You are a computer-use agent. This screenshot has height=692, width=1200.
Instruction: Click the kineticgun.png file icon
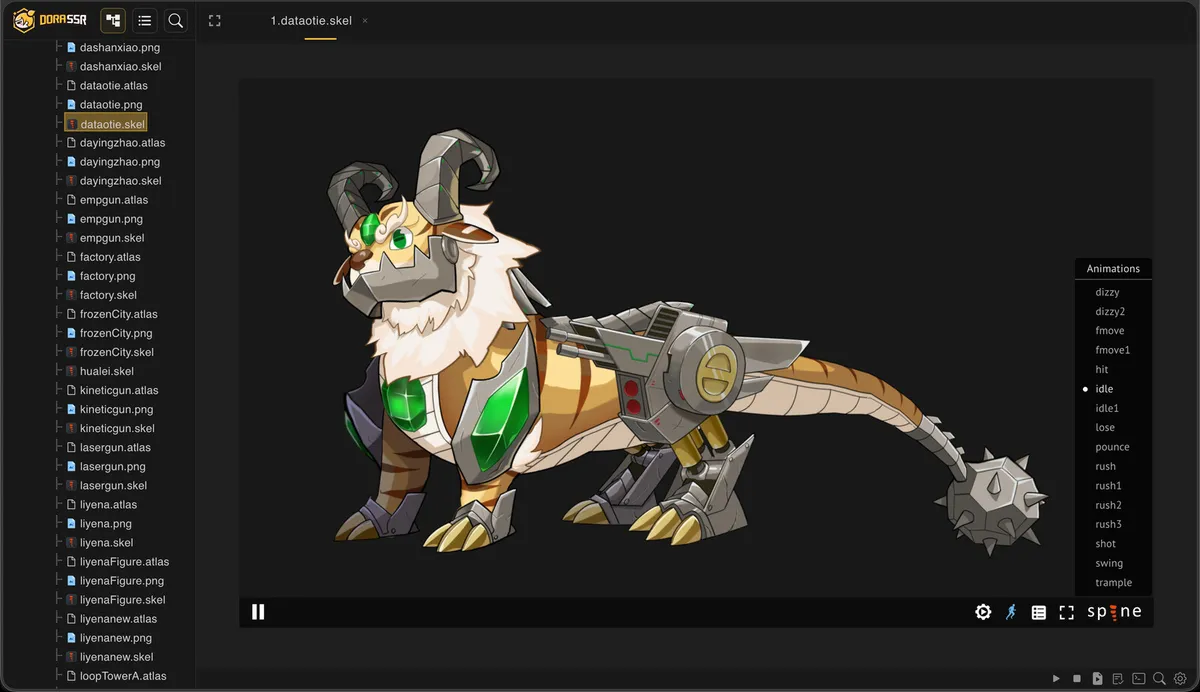click(71, 409)
